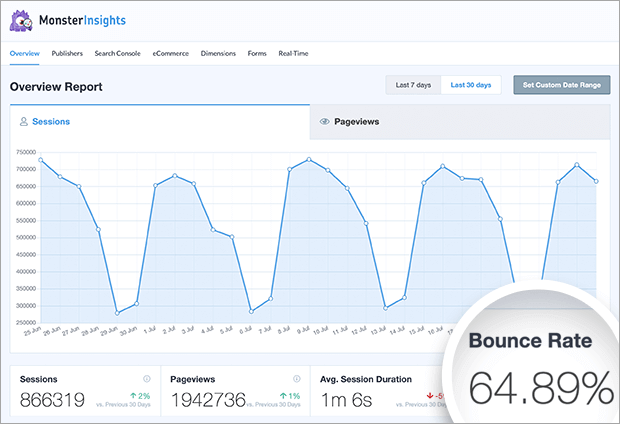Click the 16 Jul data point

[443, 166]
